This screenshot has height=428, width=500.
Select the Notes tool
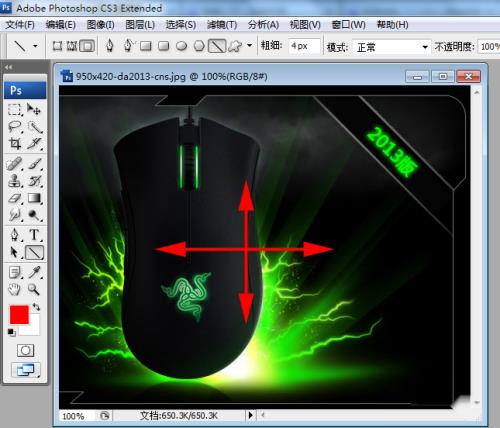point(14,272)
